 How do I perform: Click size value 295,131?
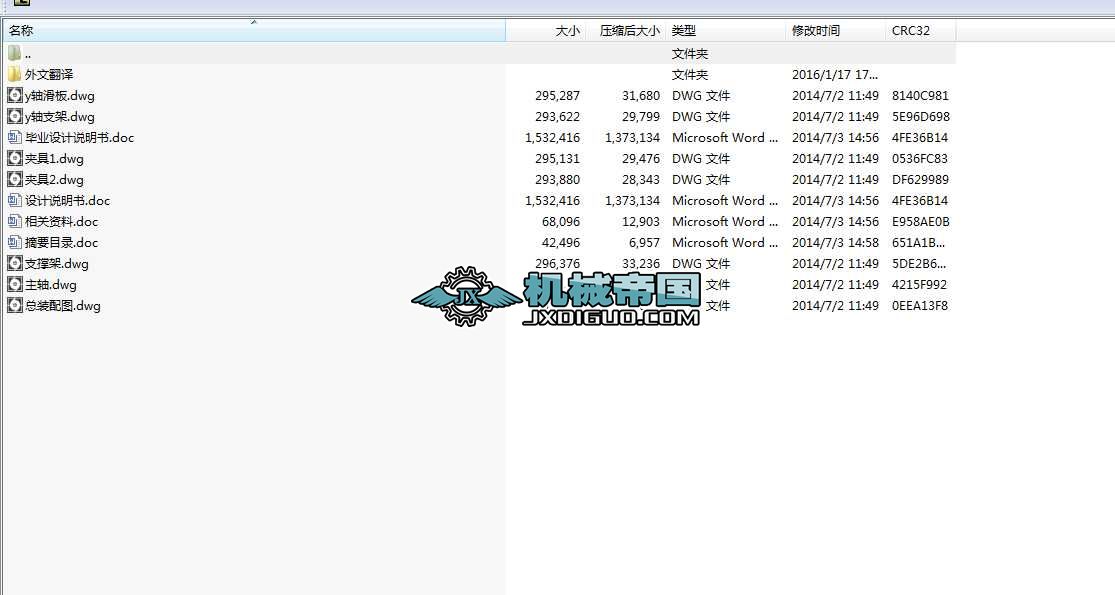tap(558, 158)
